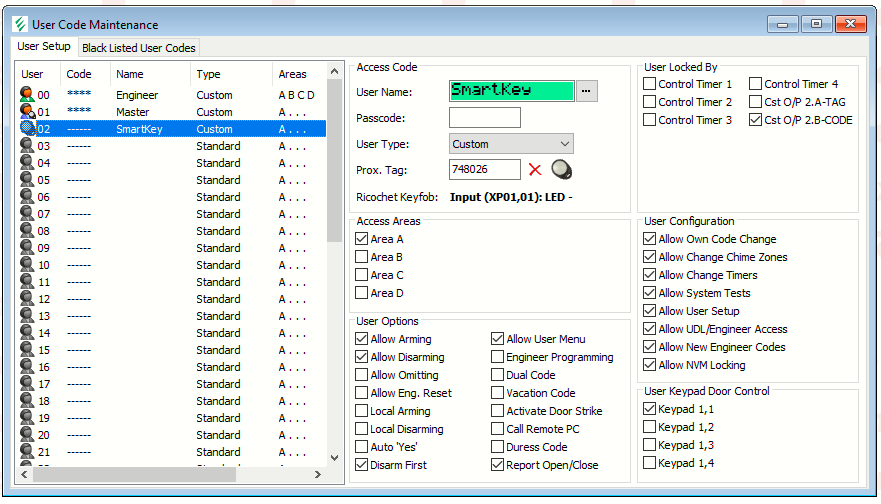Click scroll down arrow in user list
Screen dimensions: 881x504
point(334,458)
